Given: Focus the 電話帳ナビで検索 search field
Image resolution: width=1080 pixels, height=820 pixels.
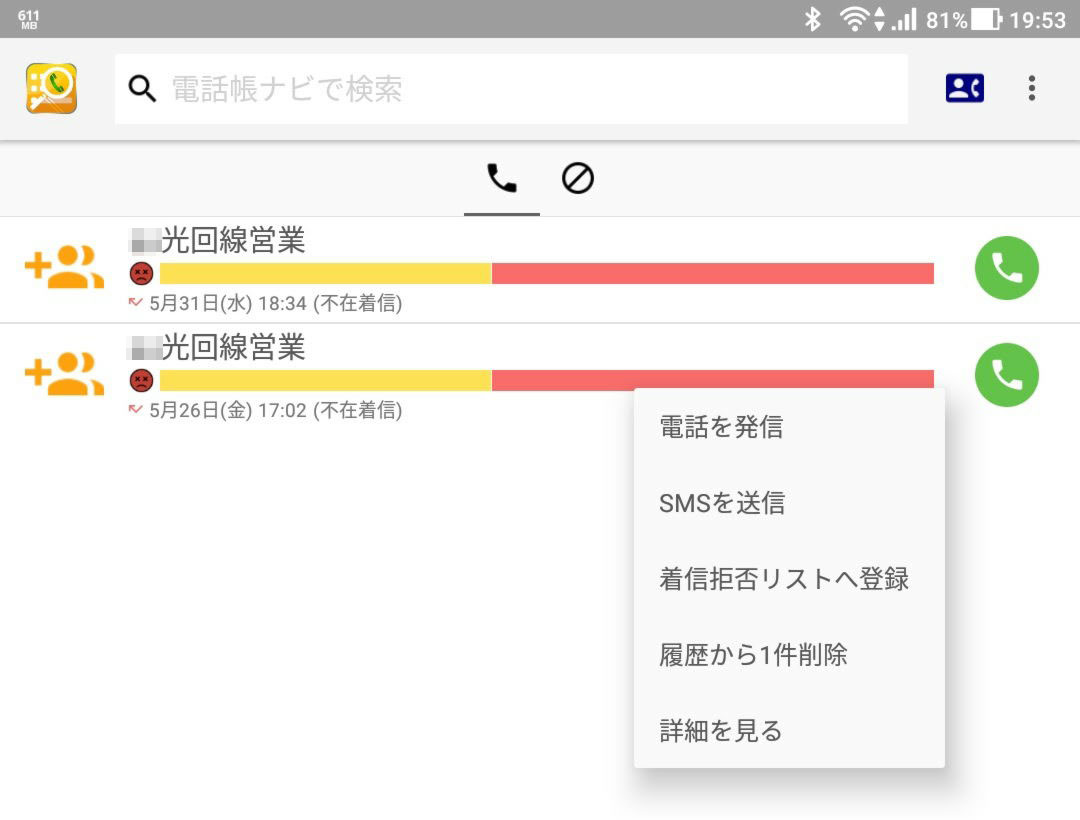Looking at the screenshot, I should [x=511, y=89].
